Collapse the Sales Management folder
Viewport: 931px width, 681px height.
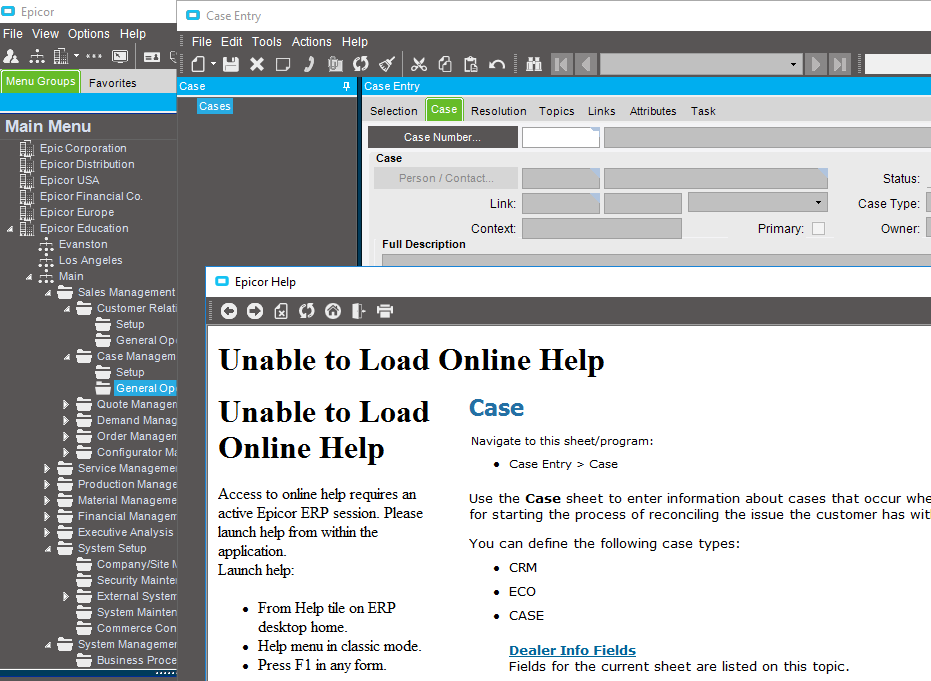tap(48, 293)
